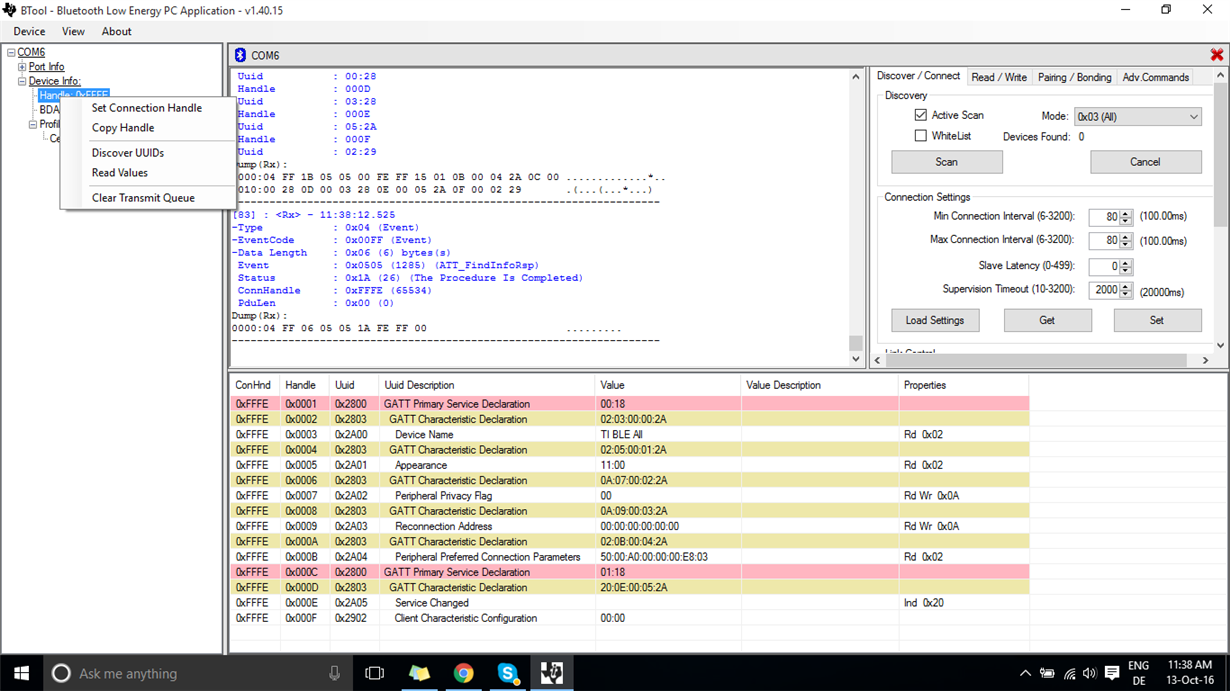Click the Cancel discovery button
The image size is (1230, 691).
(1145, 162)
